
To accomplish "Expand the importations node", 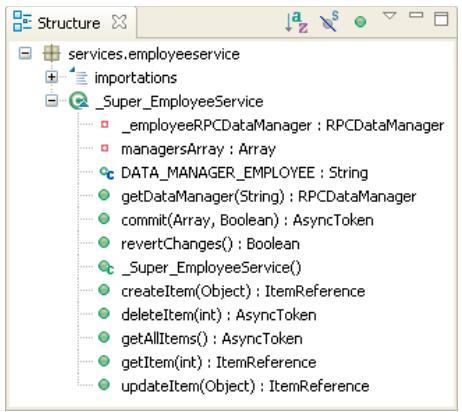I will pos(51,77).
